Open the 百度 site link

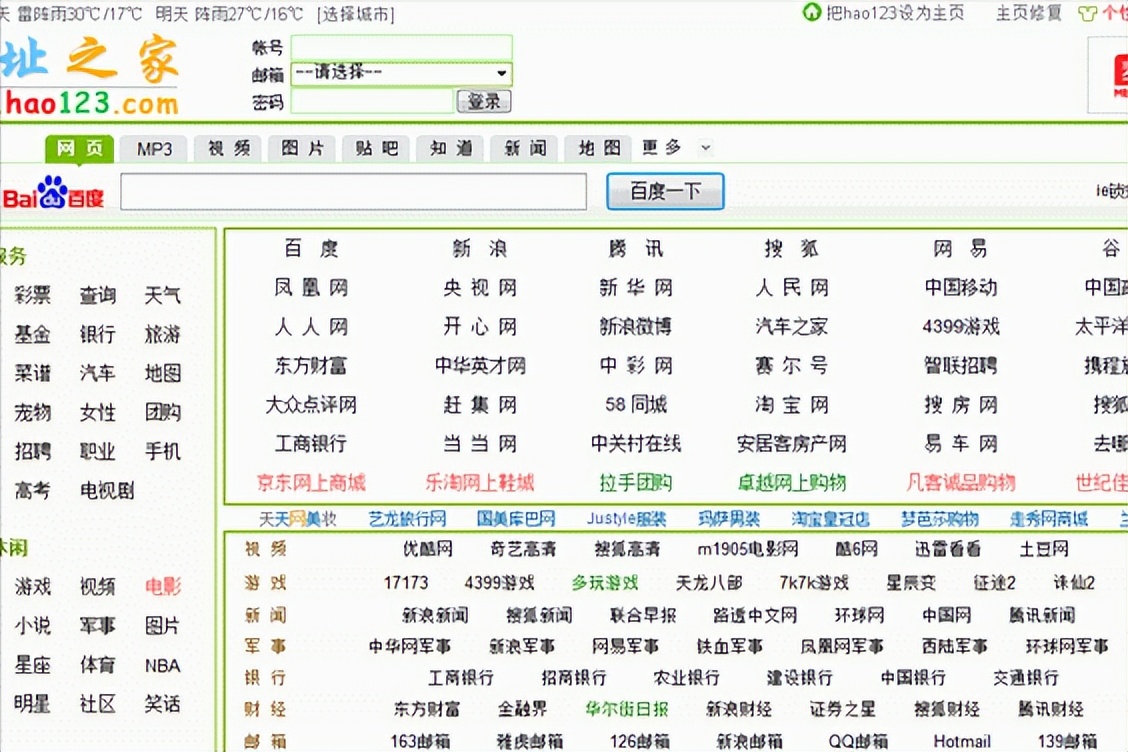point(311,248)
